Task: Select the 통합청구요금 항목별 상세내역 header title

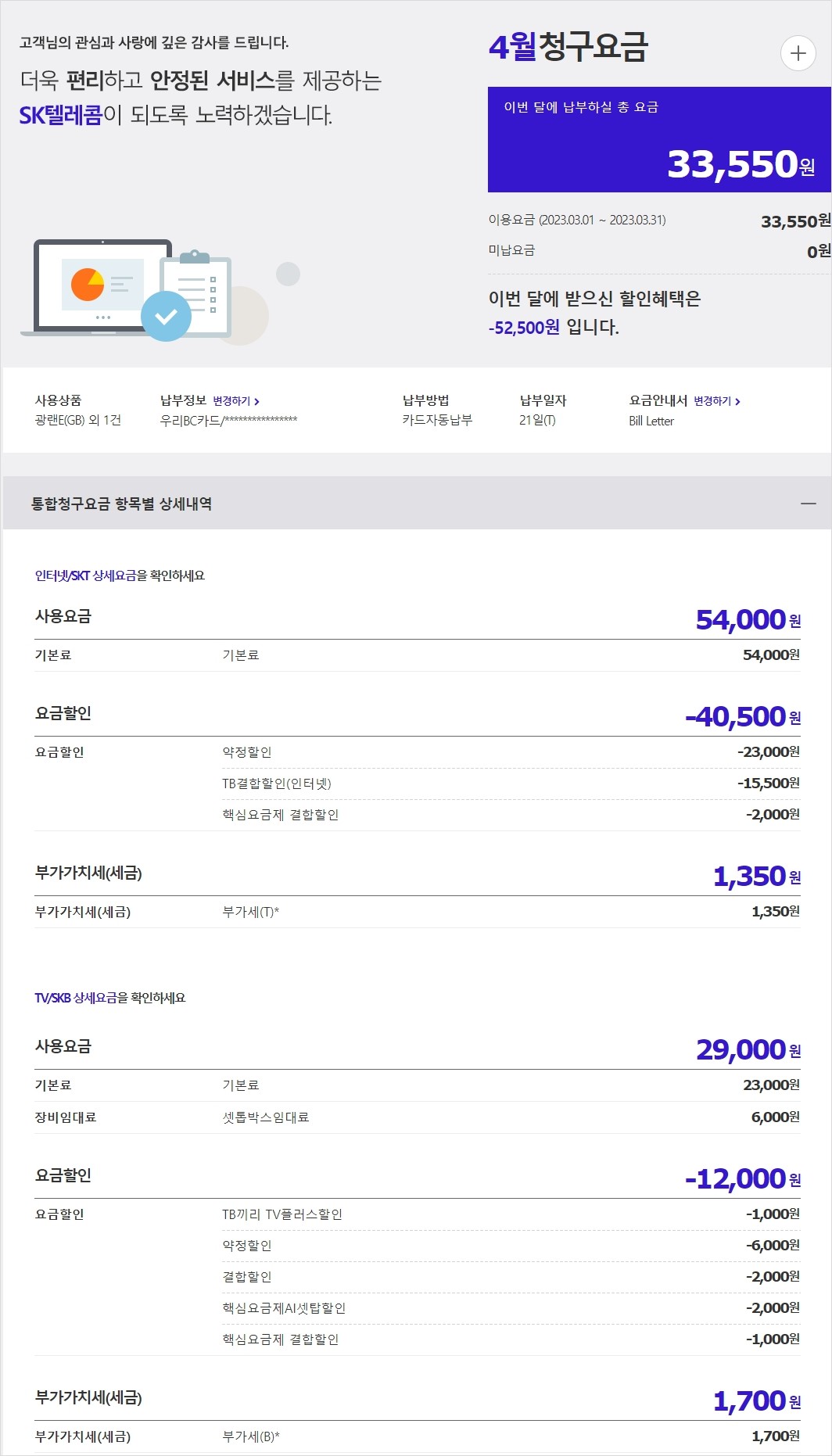Action: pos(121,504)
